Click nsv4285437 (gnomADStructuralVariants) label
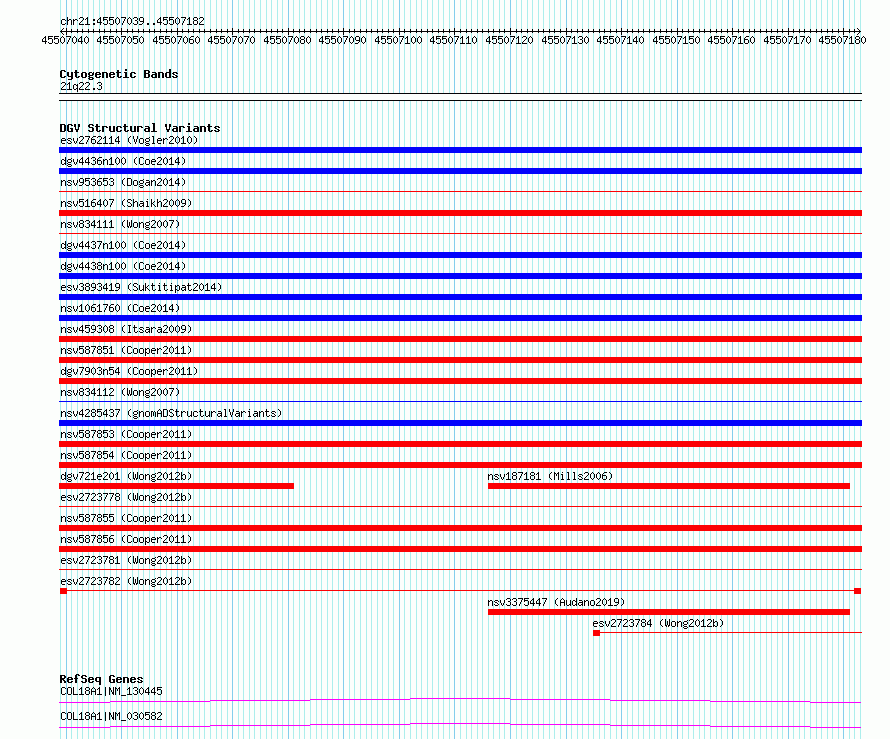The width and height of the screenshot is (890, 739). [x=171, y=413]
